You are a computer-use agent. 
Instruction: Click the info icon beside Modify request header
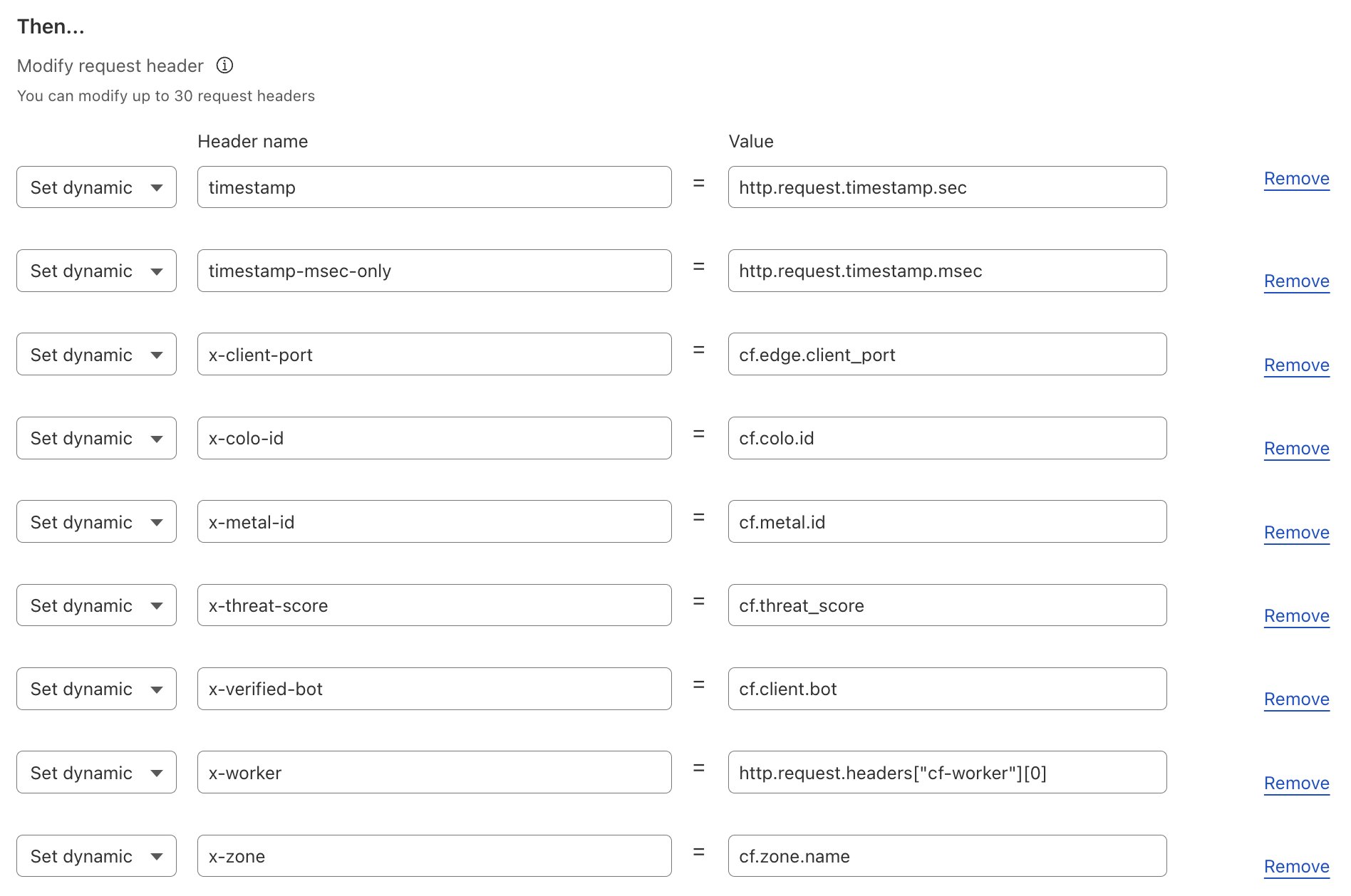[224, 66]
